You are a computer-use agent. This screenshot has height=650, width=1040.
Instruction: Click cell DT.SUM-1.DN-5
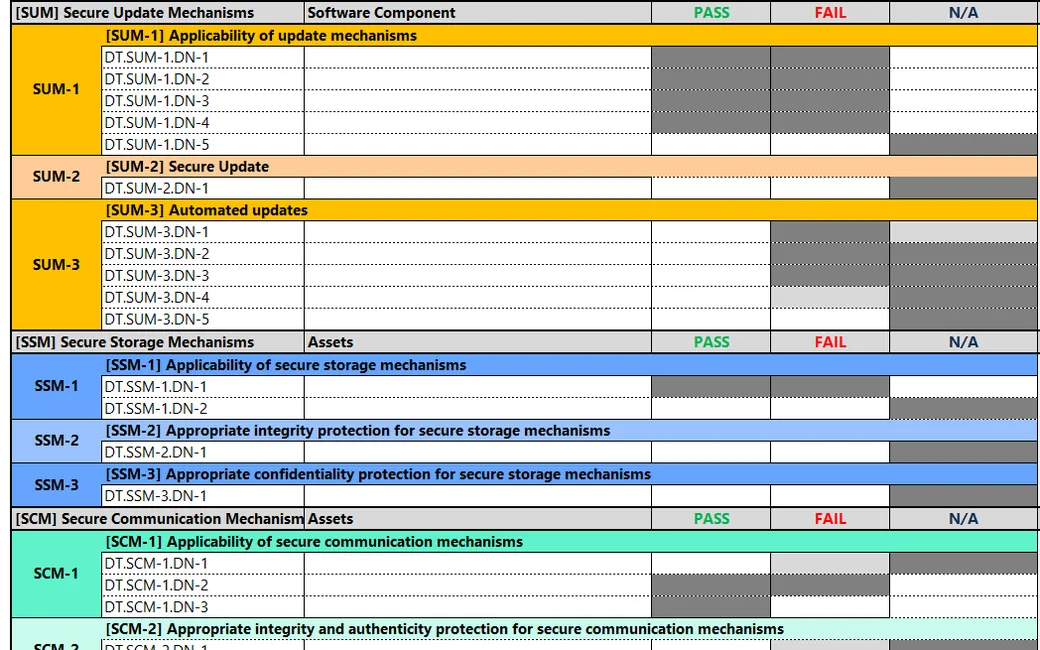coord(203,145)
